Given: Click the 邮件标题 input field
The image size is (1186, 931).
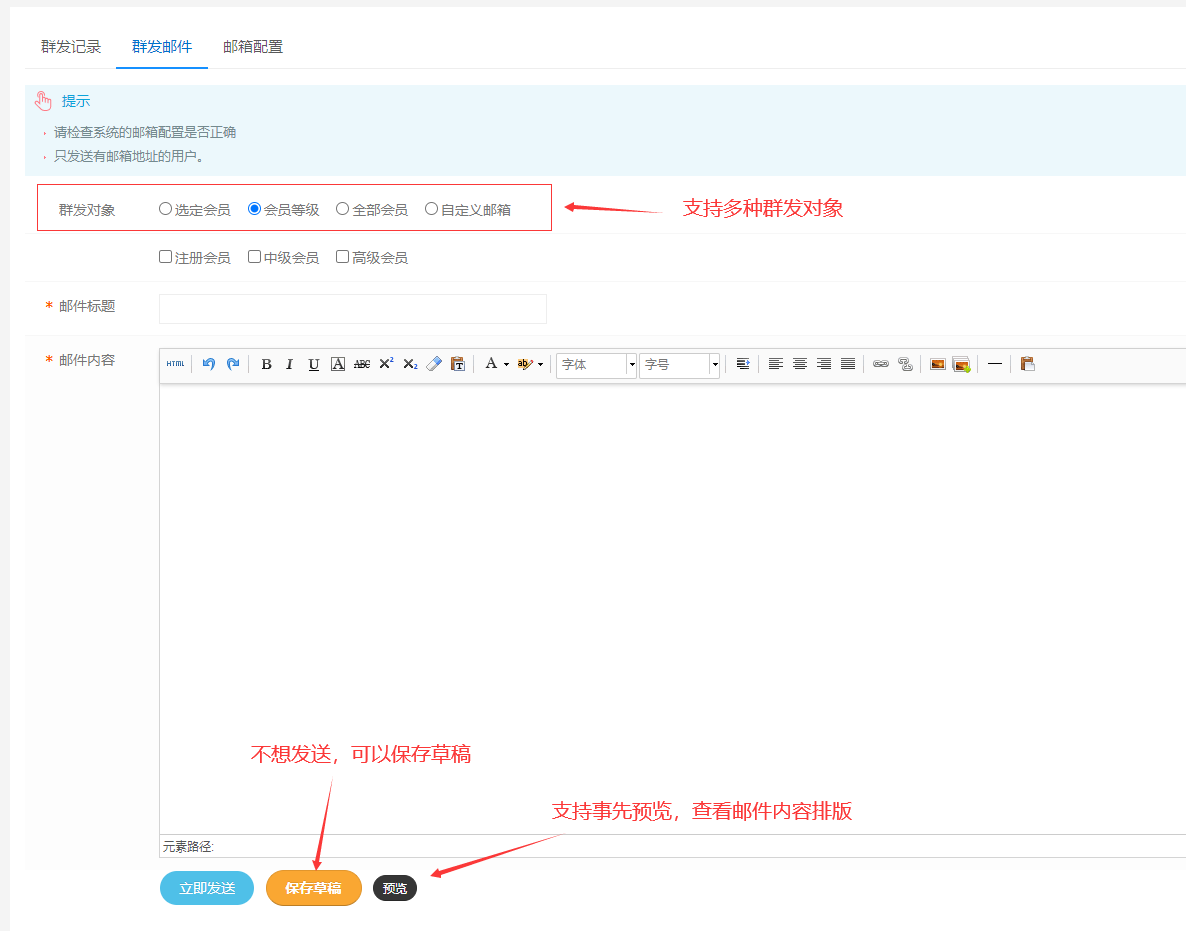Looking at the screenshot, I should tap(352, 309).
